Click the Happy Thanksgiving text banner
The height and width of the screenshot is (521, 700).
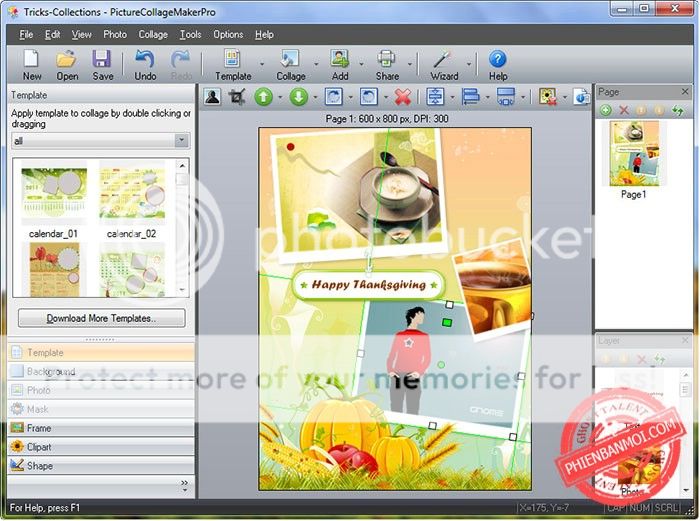click(x=369, y=284)
